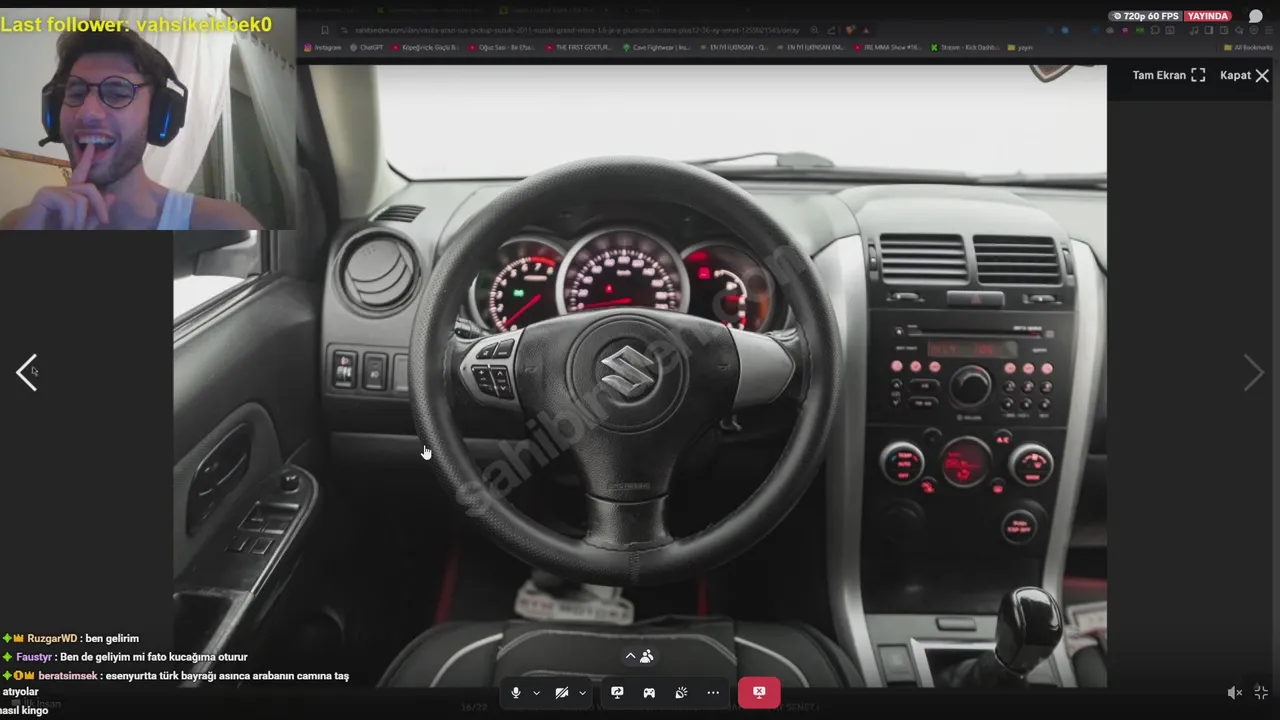Go to the next photo arrow

pyautogui.click(x=1253, y=372)
